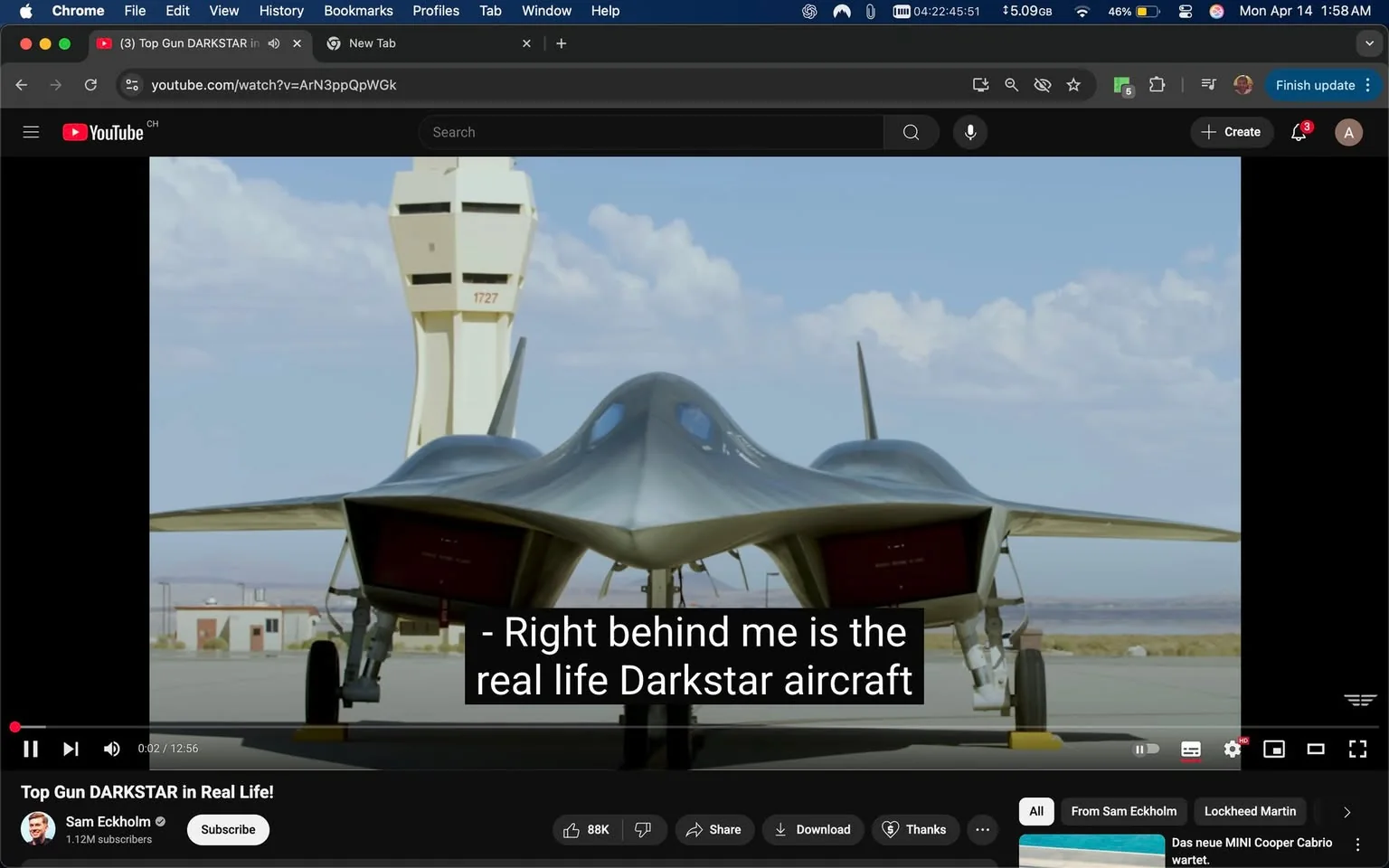Click Finish update button
The width and height of the screenshot is (1389, 868).
1315,85
